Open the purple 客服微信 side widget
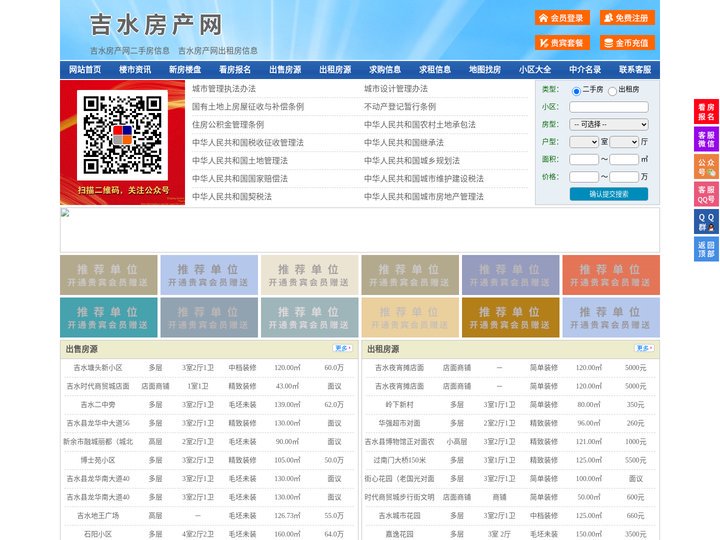This screenshot has height=540, width=720. click(706, 139)
